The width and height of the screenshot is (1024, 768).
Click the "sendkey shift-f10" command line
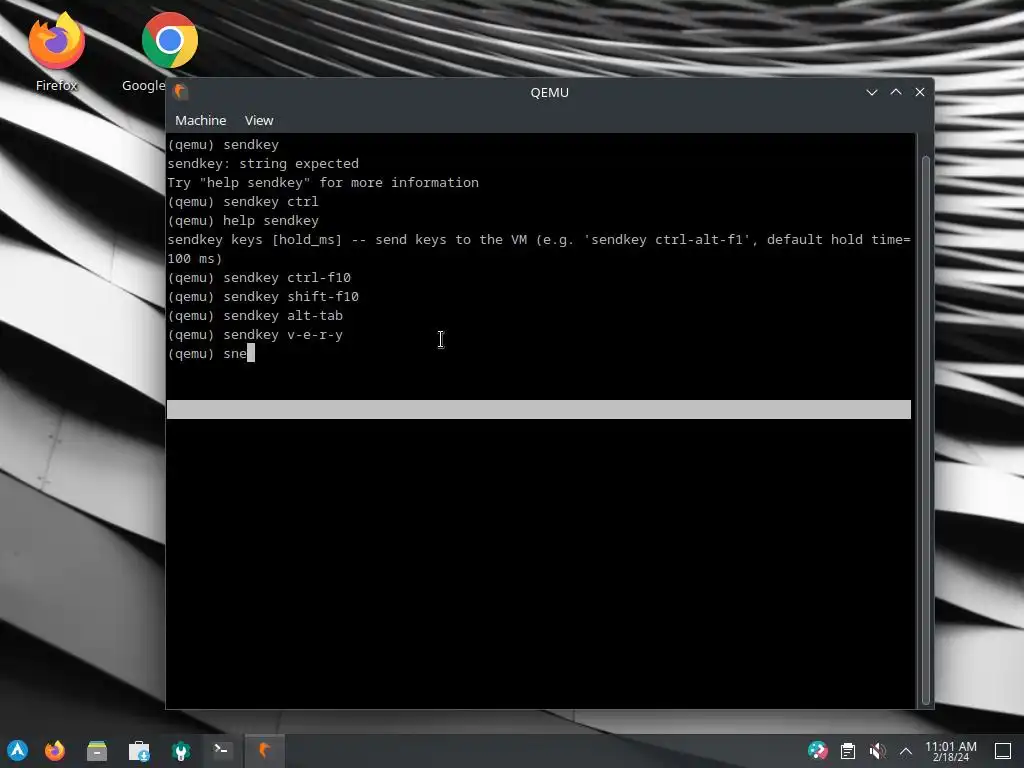(263, 296)
